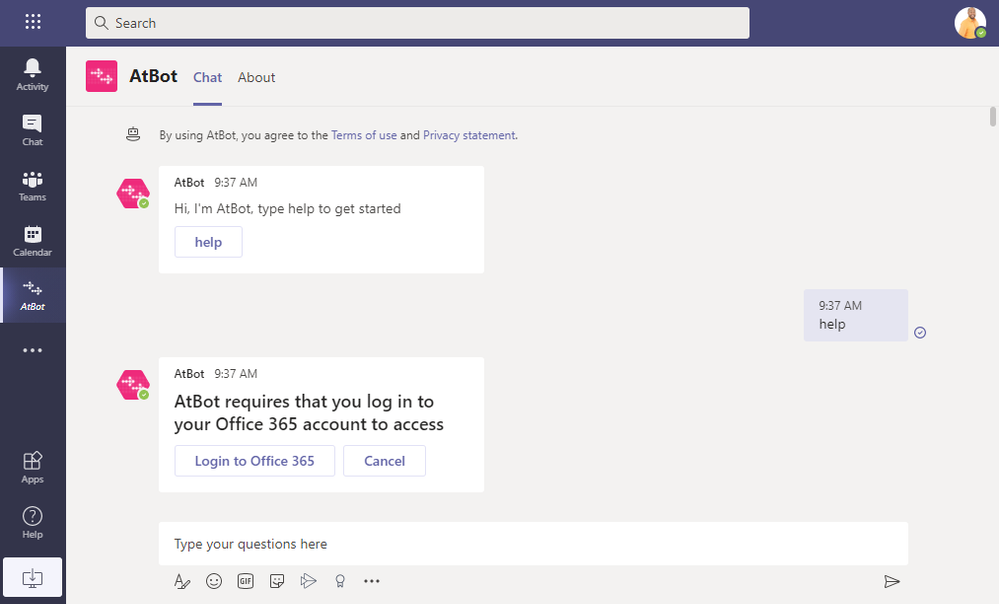Image resolution: width=999 pixels, height=604 pixels.
Task: Open the emoji picker
Action: pyautogui.click(x=214, y=581)
